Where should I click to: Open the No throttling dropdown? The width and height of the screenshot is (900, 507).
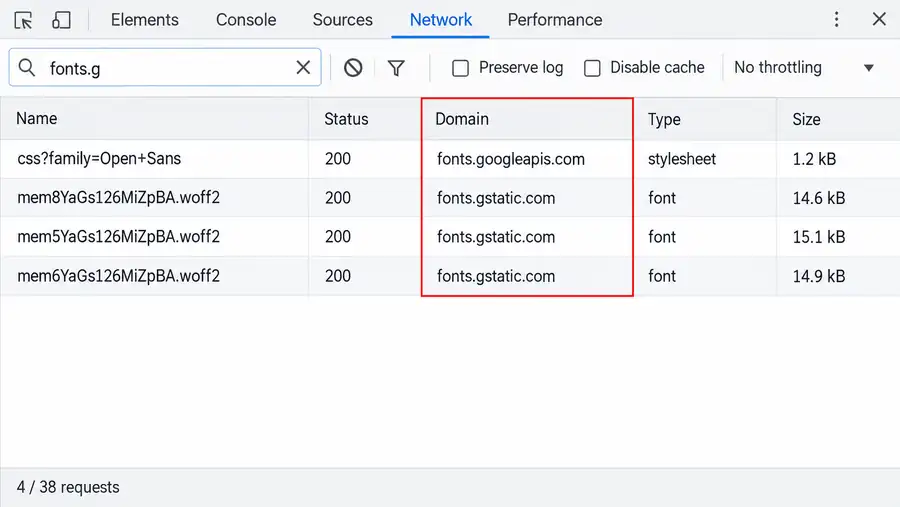click(804, 68)
